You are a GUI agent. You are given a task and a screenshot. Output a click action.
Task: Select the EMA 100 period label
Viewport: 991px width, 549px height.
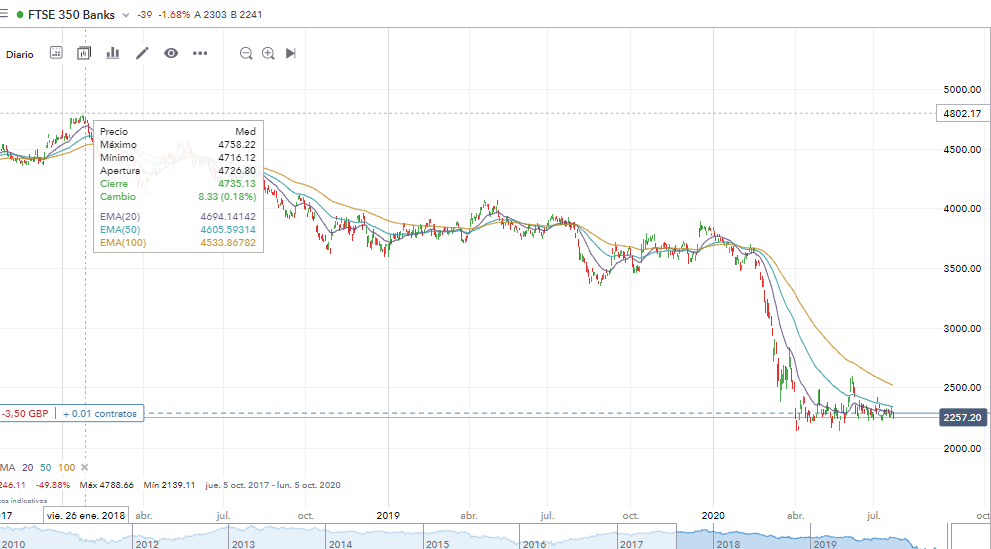click(66, 468)
